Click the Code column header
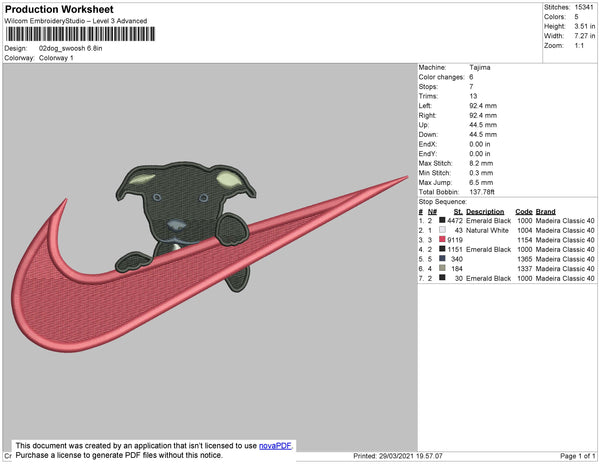This screenshot has width=600, height=464. coord(524,212)
